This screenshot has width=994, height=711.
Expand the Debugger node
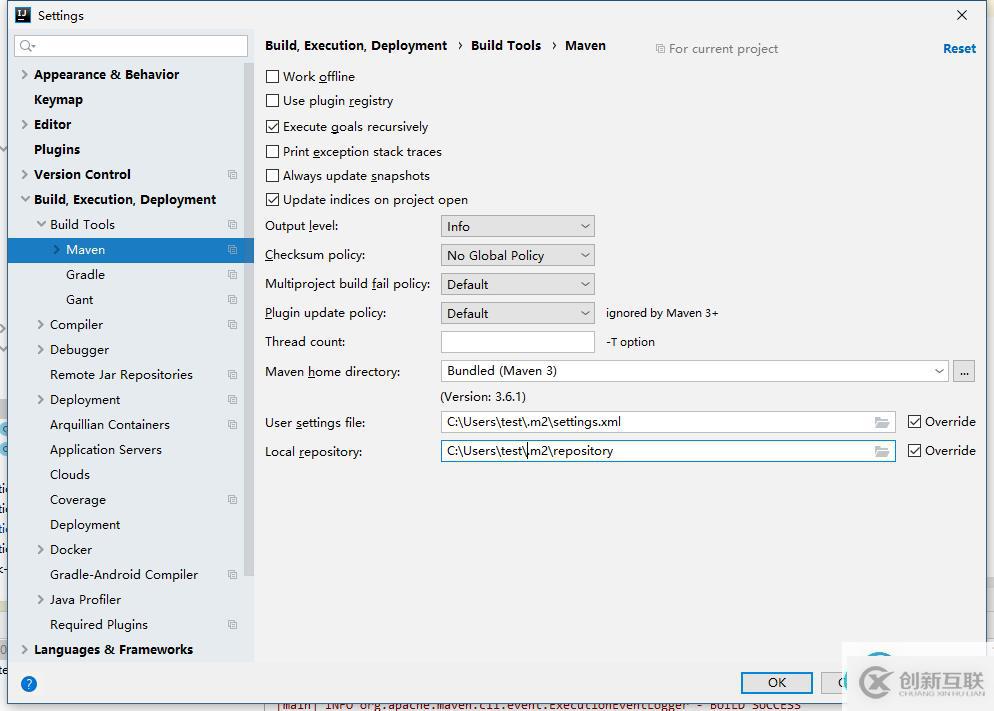point(41,349)
